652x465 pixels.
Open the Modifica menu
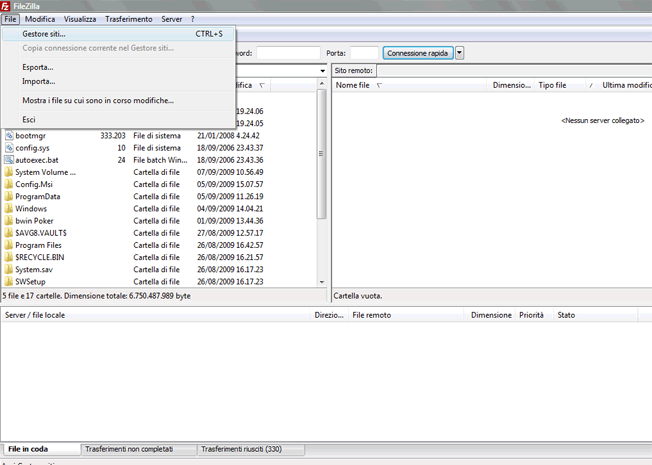tap(40, 19)
